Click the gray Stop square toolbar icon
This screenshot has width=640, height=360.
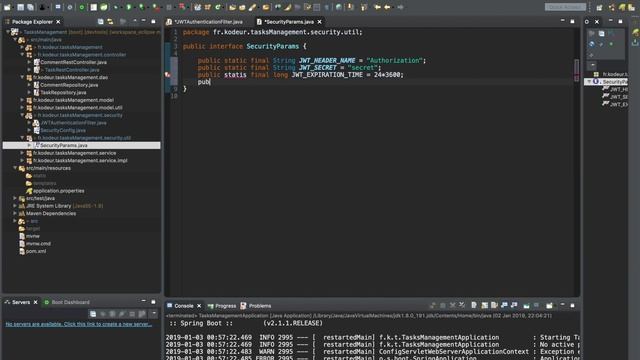pos(169,7)
